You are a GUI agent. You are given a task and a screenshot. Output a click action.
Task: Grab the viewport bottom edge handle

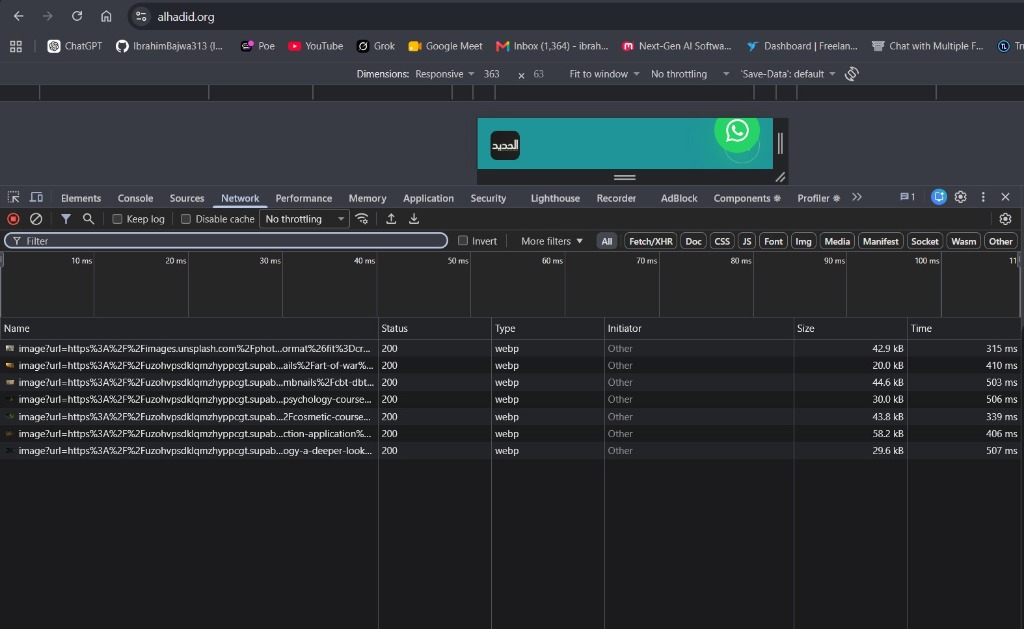coord(625,177)
